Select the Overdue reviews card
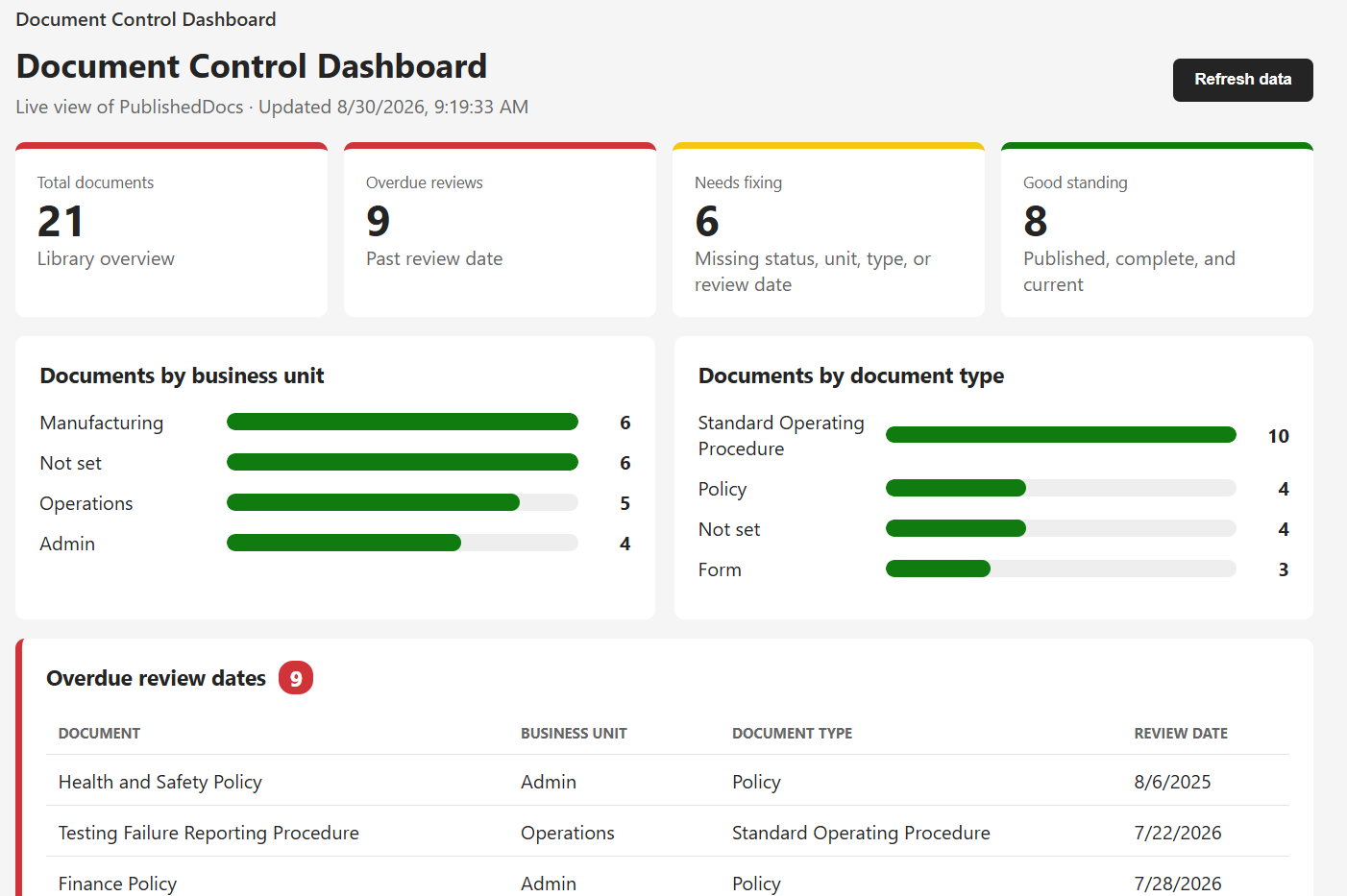 pos(500,230)
